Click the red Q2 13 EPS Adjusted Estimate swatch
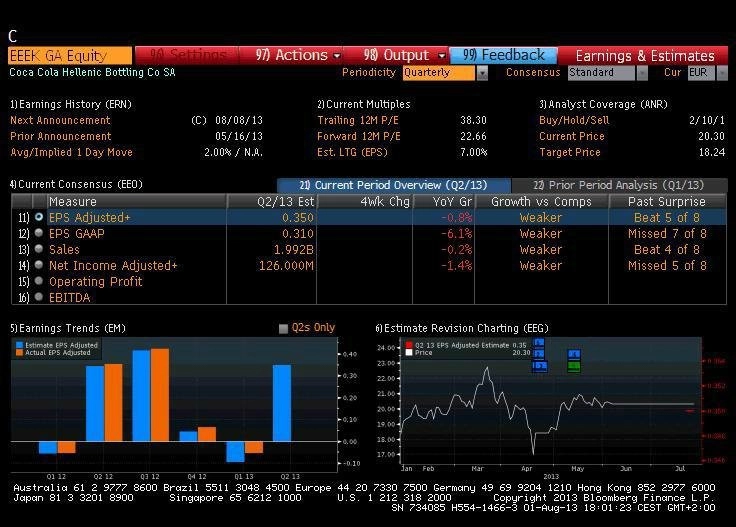736x527 pixels. click(409, 345)
